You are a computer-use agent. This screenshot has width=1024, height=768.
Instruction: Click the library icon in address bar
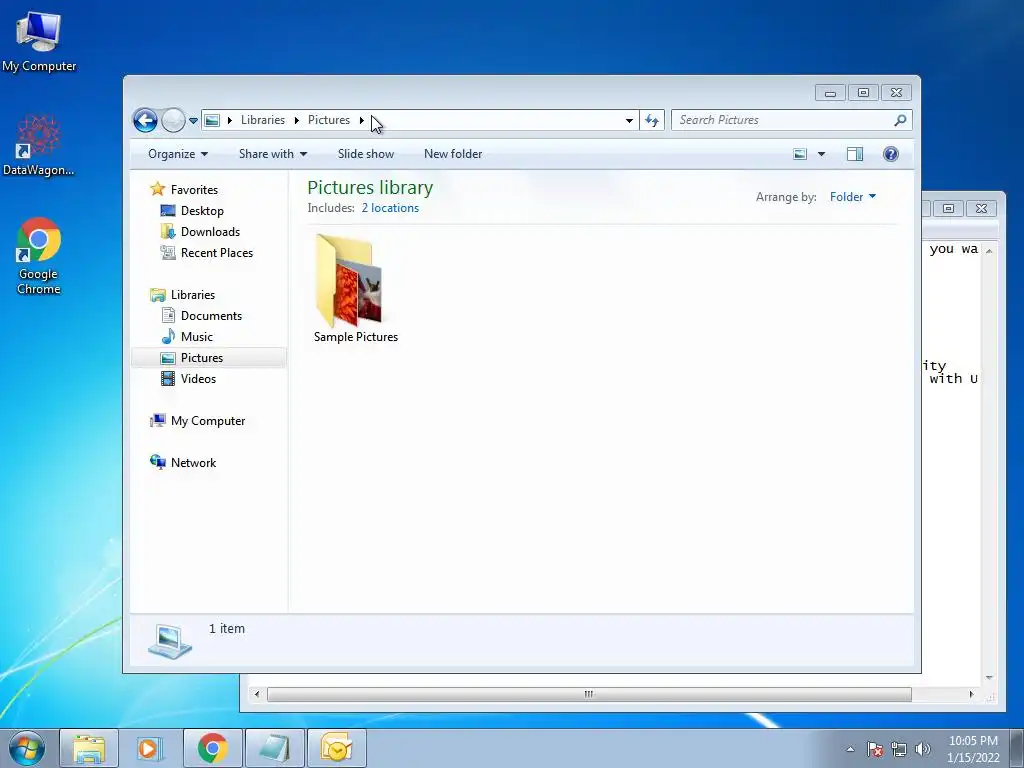coord(212,120)
